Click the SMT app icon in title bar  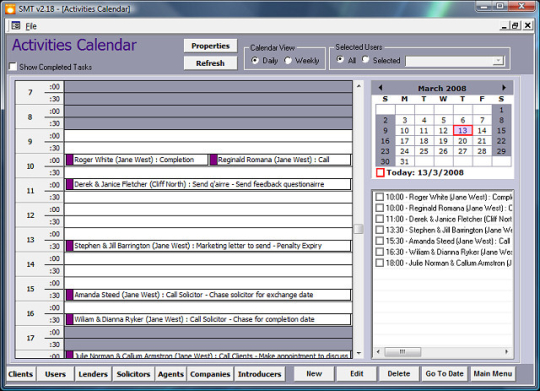click(10, 8)
